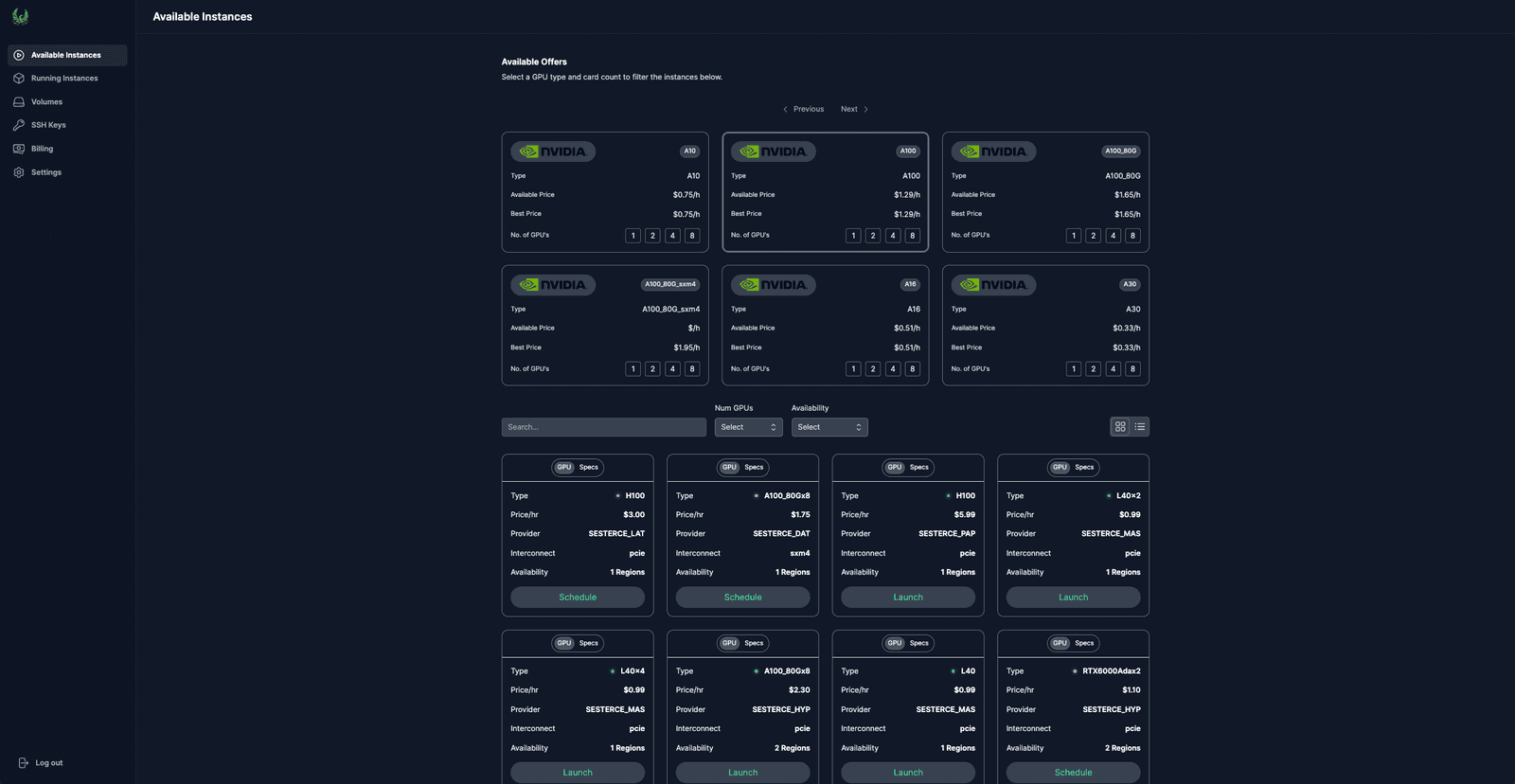Open Specs tab on RTX6000Adax2 card
The image size is (1515, 784).
click(1084, 643)
